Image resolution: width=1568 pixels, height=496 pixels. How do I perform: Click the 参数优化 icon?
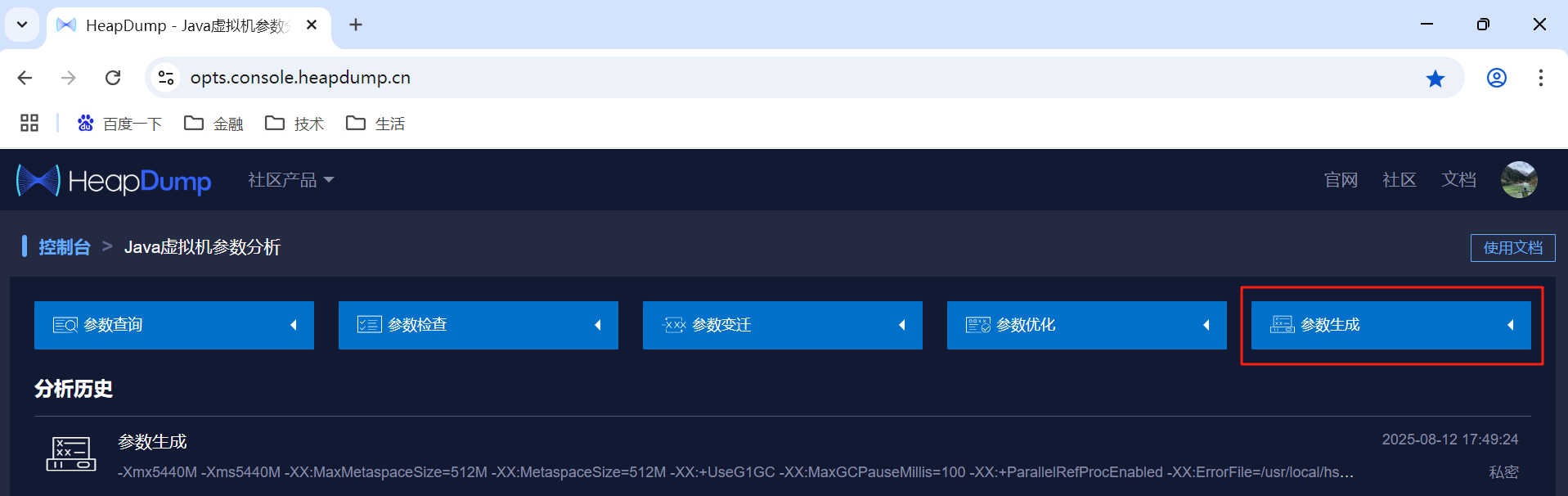(978, 325)
